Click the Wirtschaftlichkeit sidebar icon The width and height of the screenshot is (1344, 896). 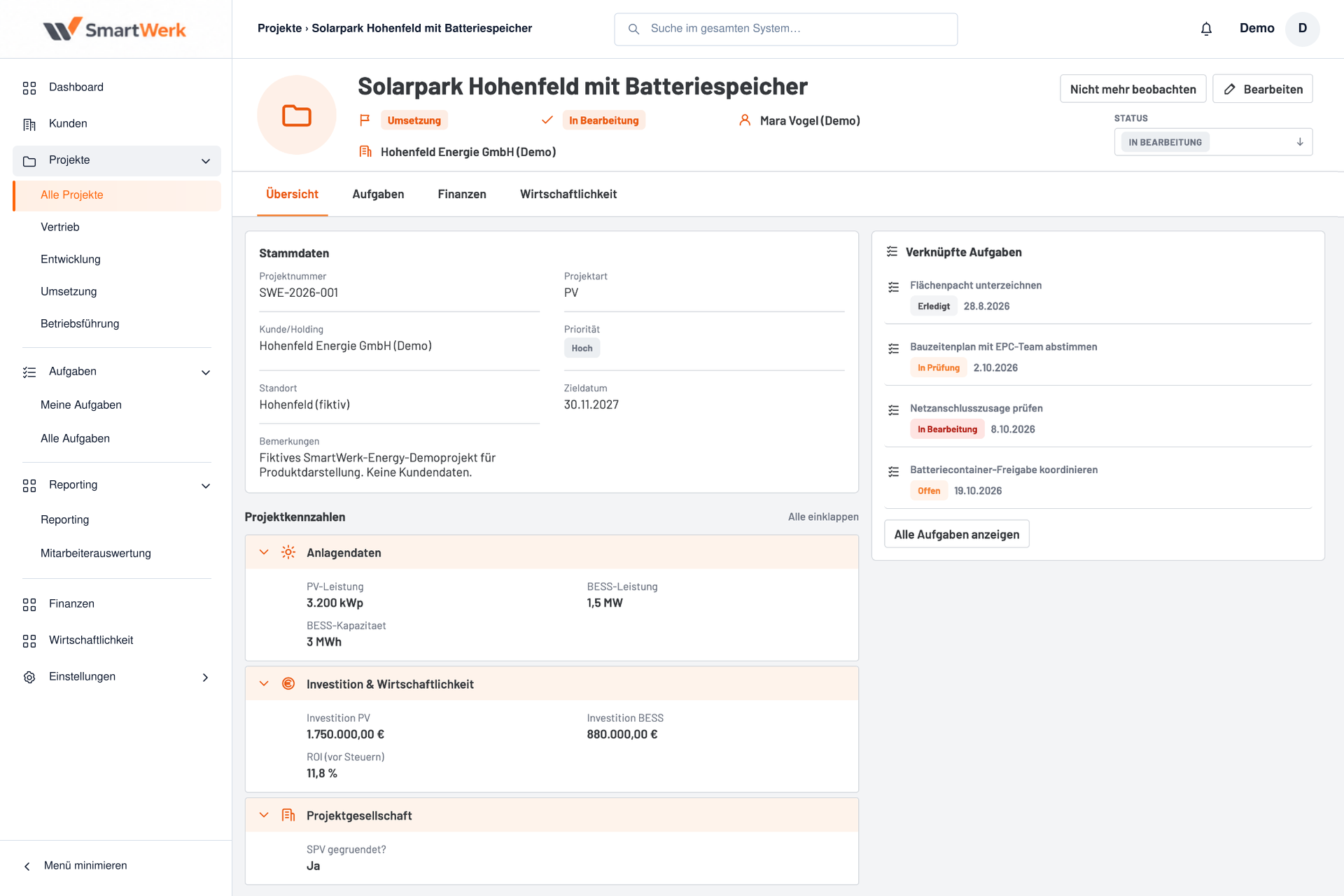point(29,640)
